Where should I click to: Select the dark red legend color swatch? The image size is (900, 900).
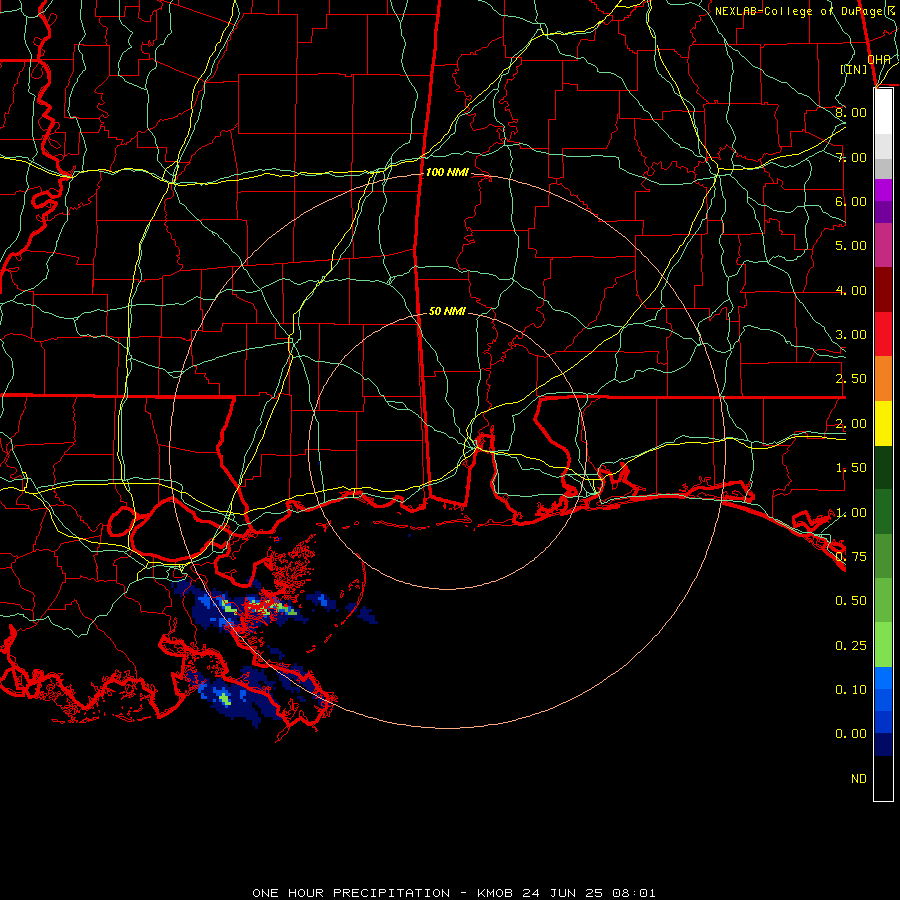point(883,290)
